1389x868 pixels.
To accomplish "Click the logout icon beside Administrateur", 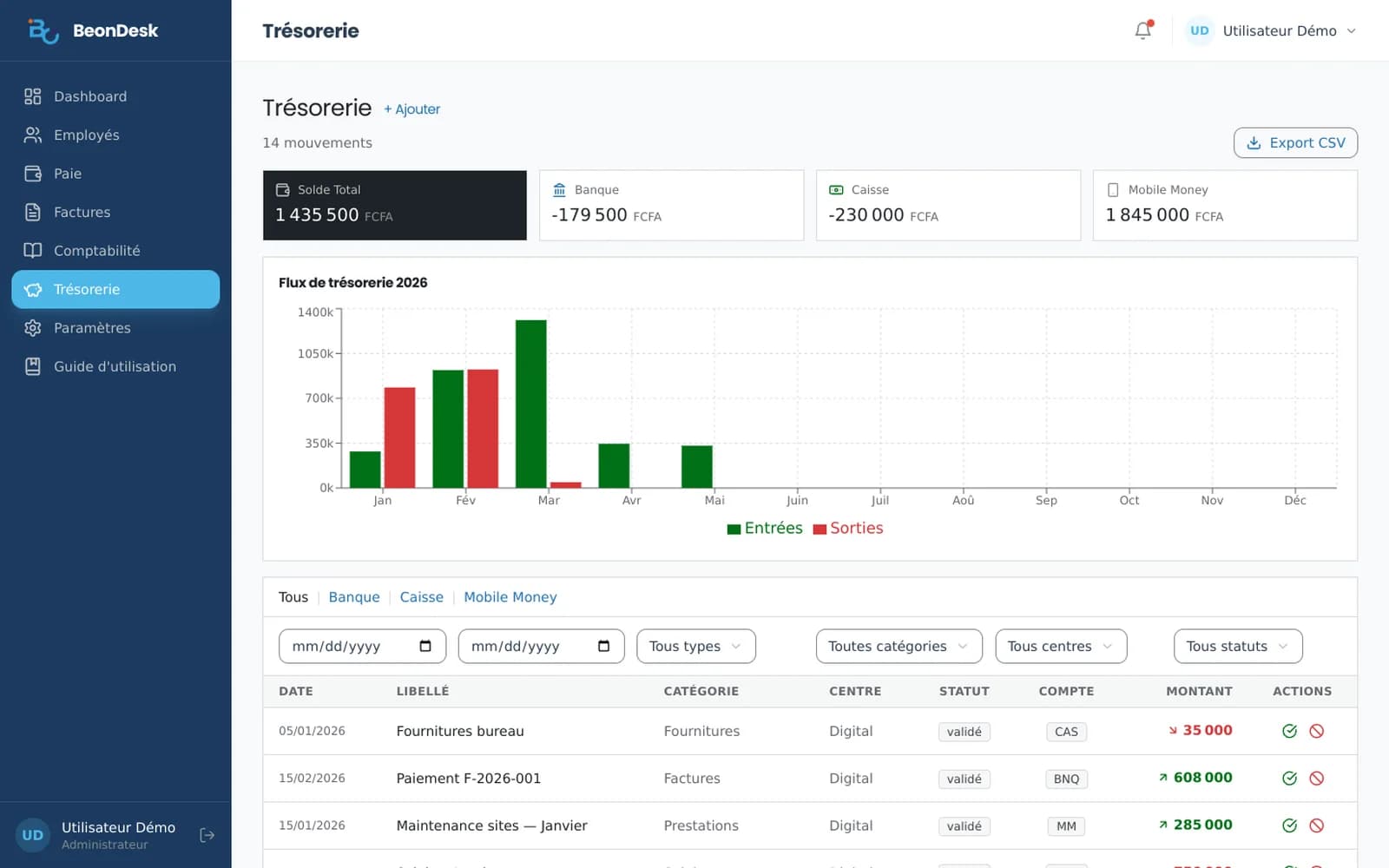I will [207, 835].
